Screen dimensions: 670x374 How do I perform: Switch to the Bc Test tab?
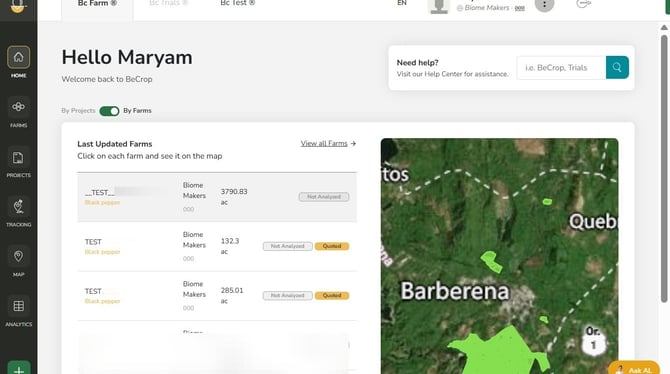click(x=238, y=3)
